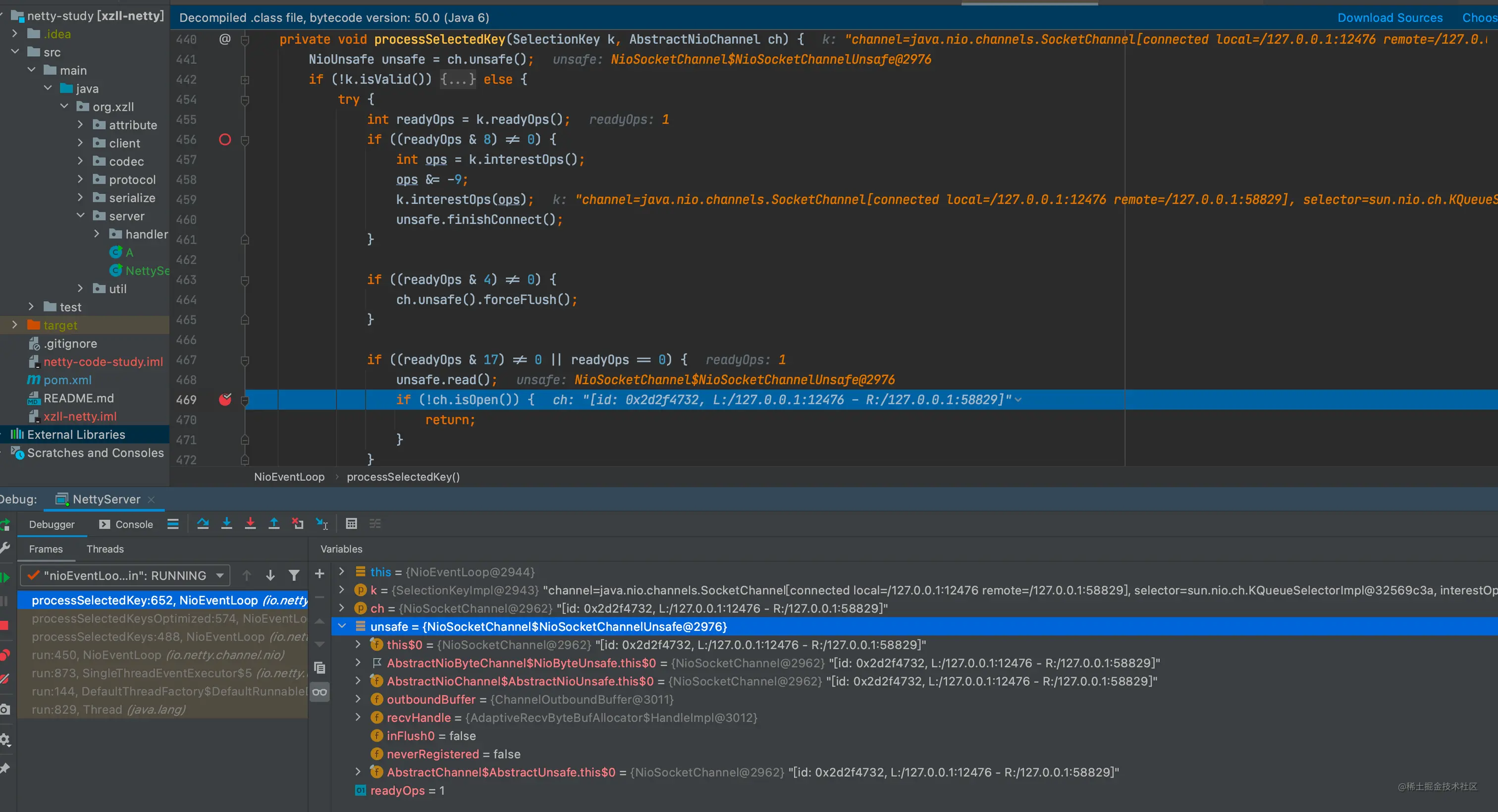Viewport: 1498px width, 812px height.
Task: Open pom.xml in the project tree
Action: 67,380
